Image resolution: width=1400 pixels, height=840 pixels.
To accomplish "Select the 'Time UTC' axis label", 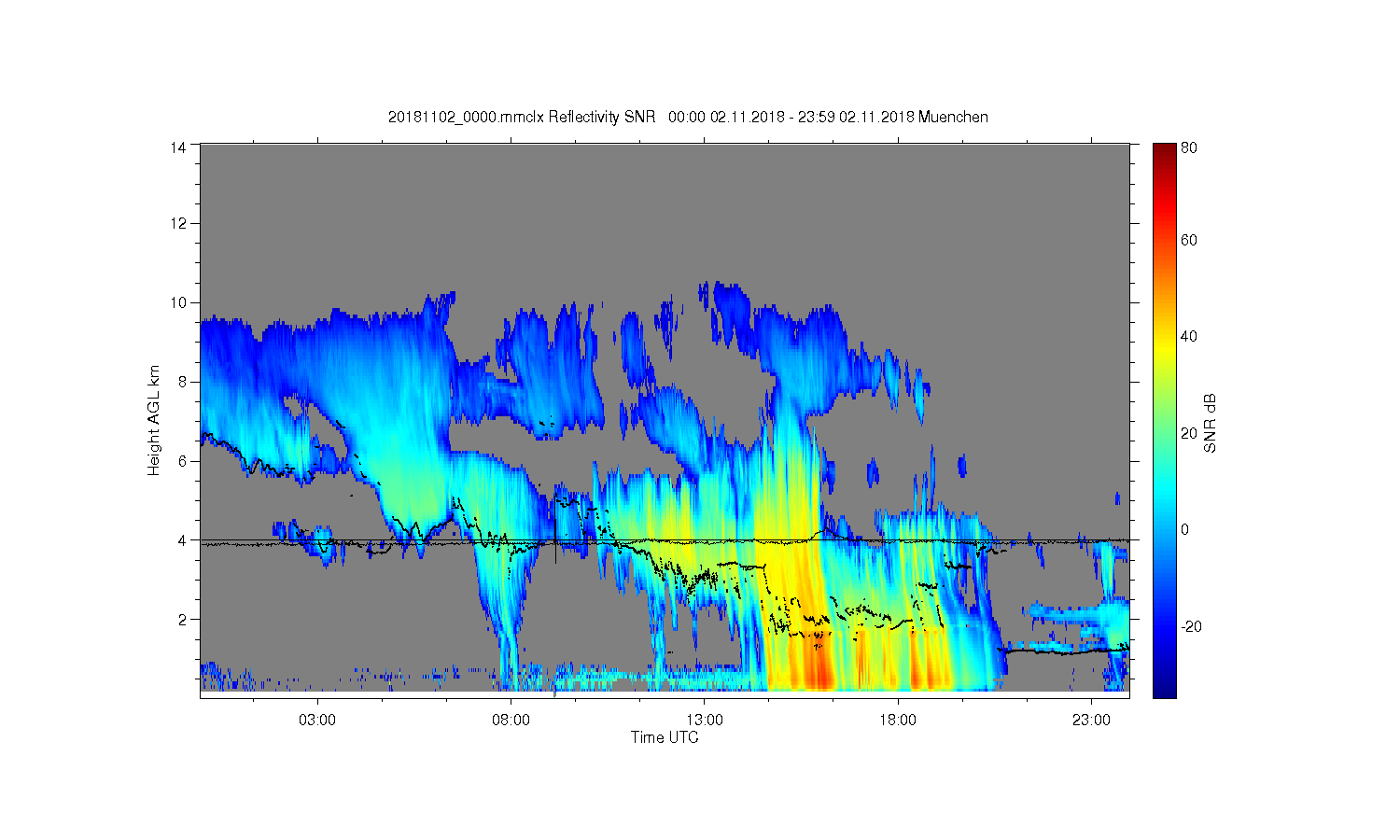I will (x=665, y=737).
